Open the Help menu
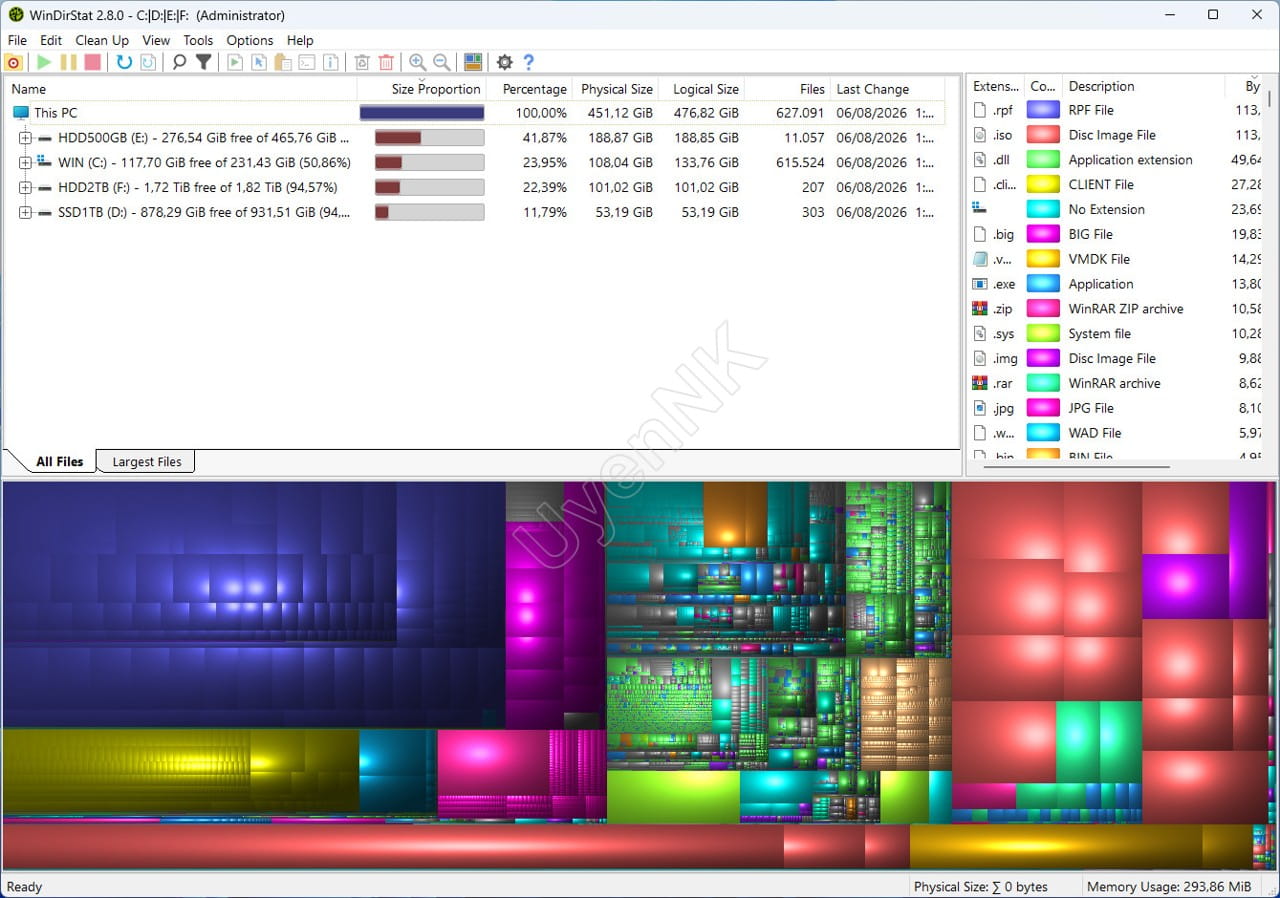1280x898 pixels. [300, 40]
